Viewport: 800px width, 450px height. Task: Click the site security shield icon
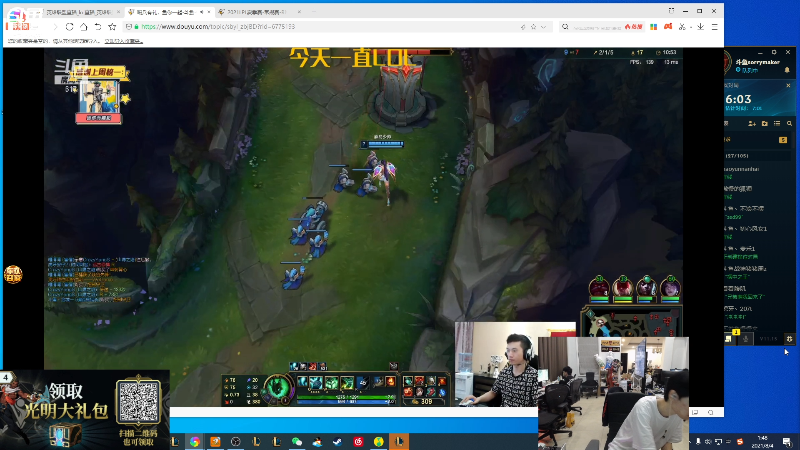coord(129,27)
